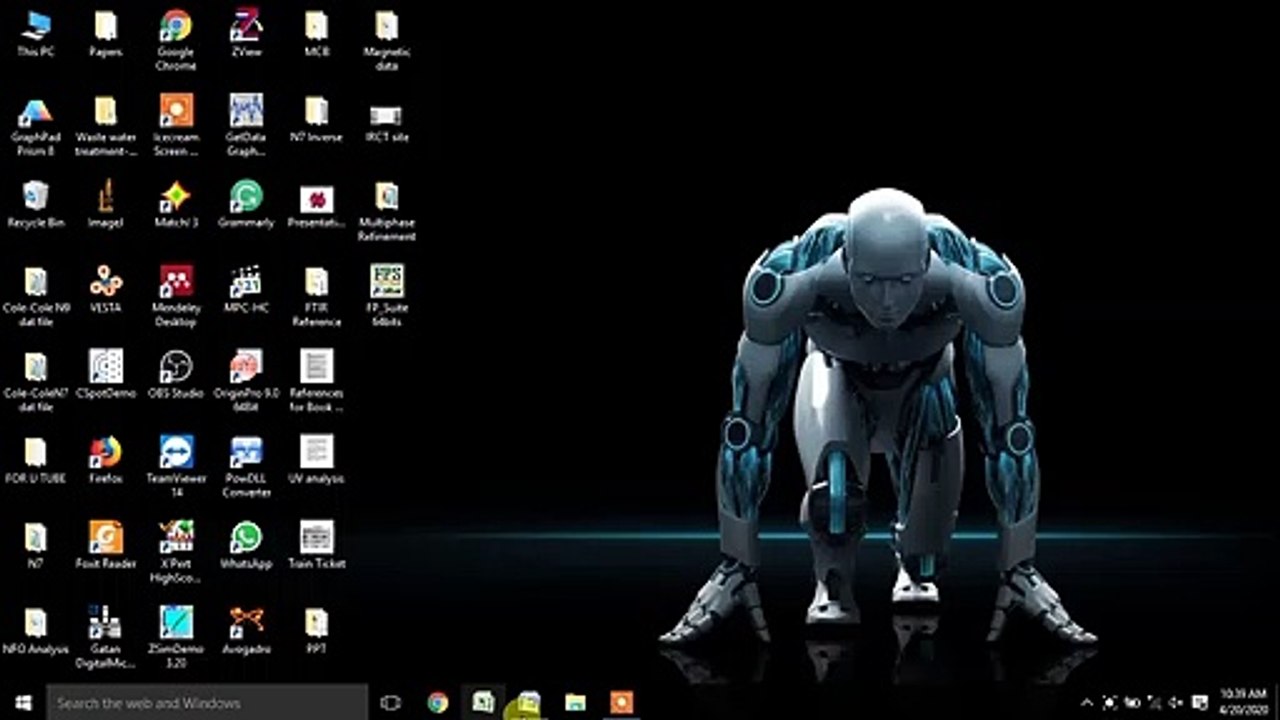Select the X'Pert HighScore shortcut
Viewport: 1280px width, 720px height.
coord(176,552)
